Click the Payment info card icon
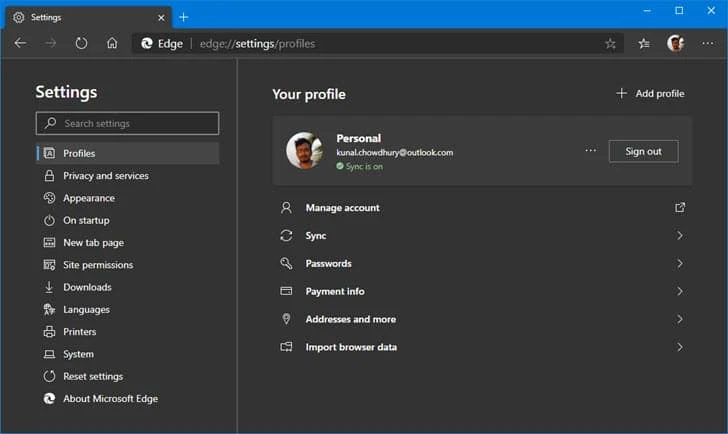The height and width of the screenshot is (434, 728). pos(286,291)
